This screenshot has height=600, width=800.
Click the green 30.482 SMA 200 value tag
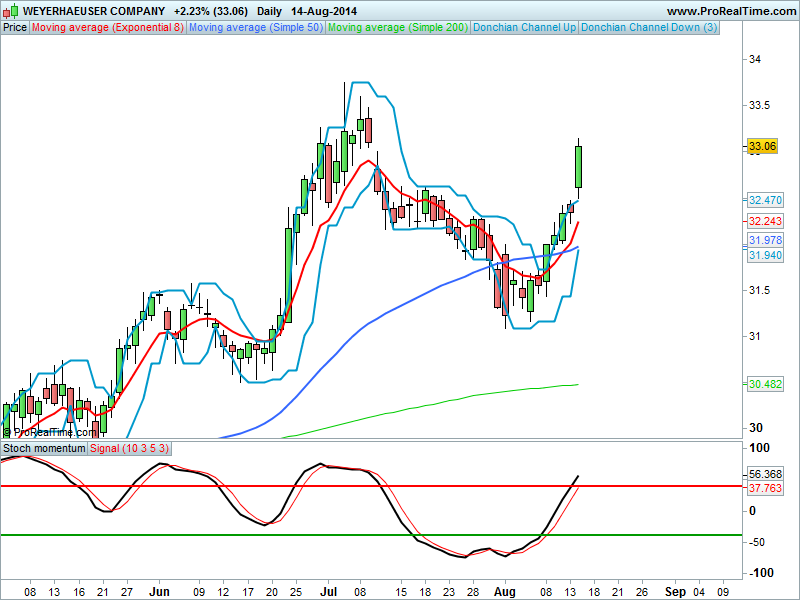point(765,384)
